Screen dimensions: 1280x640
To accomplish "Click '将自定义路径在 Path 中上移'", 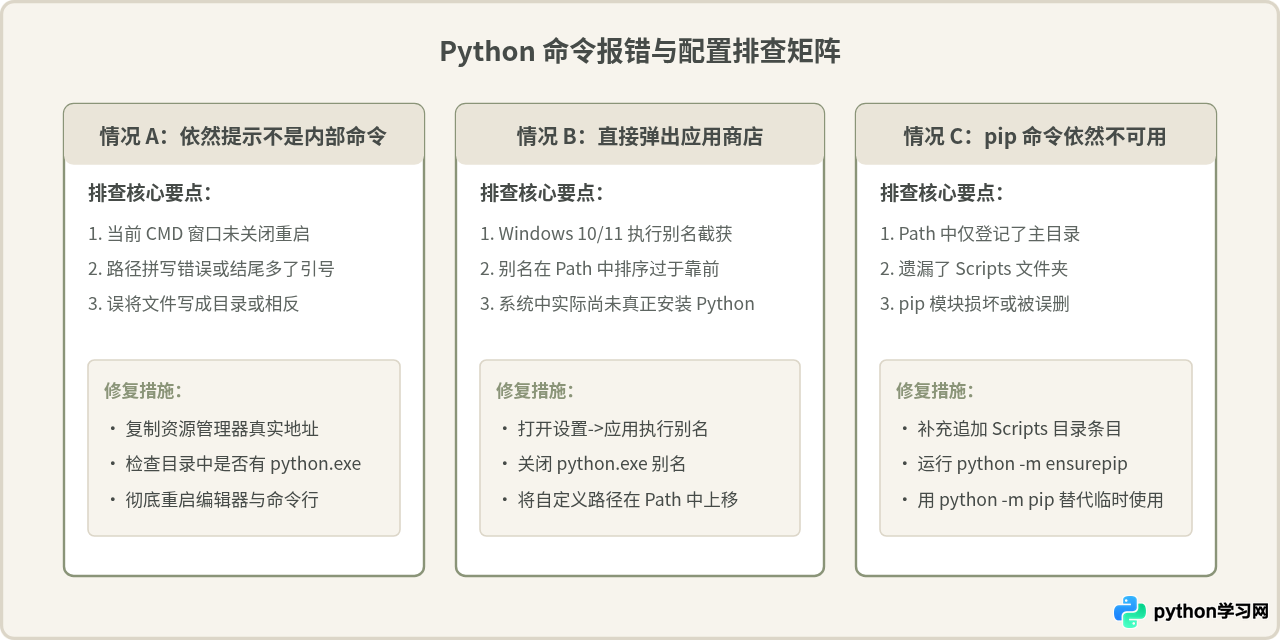I will click(x=628, y=499).
